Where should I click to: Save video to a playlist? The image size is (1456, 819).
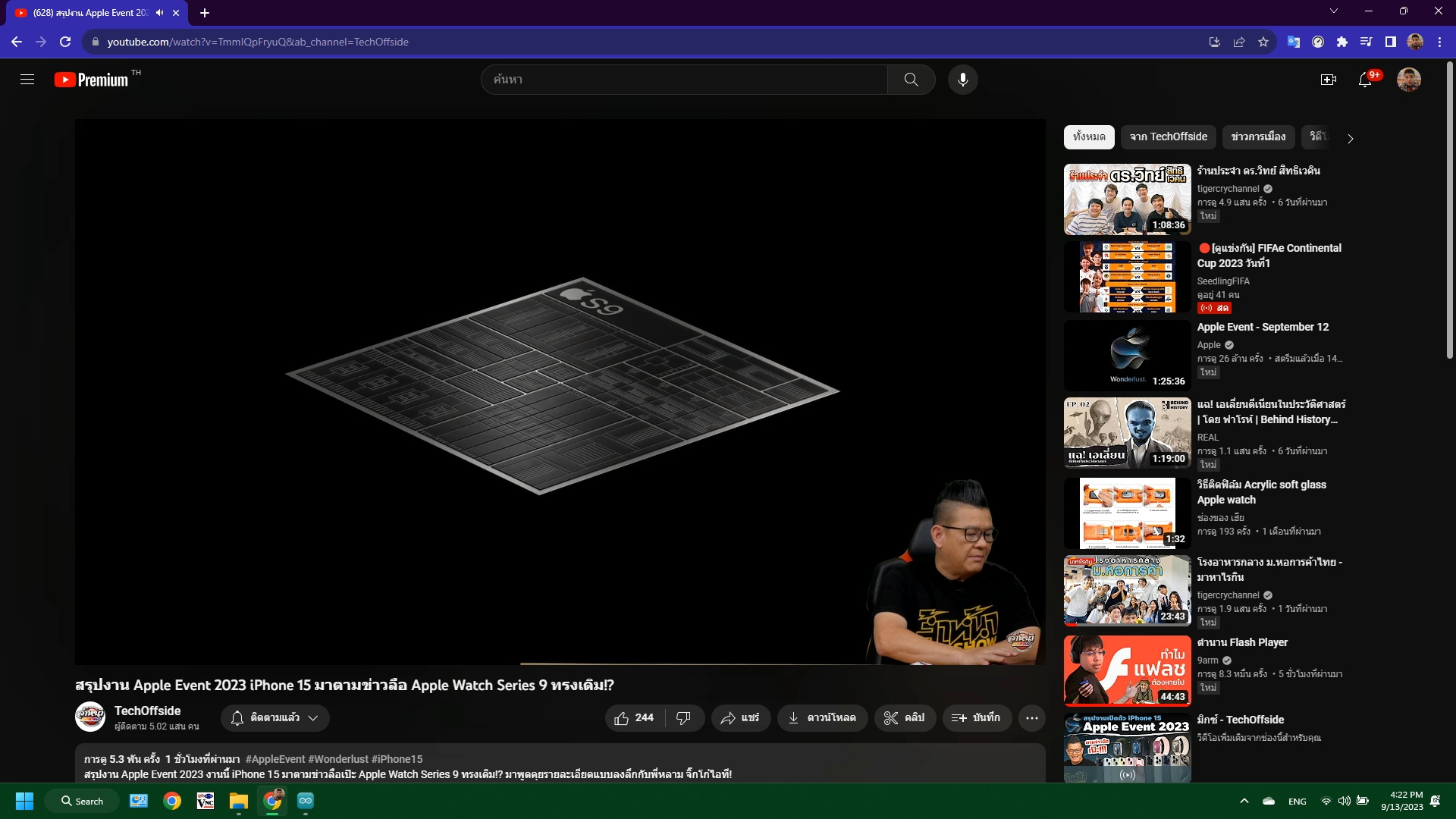[977, 718]
